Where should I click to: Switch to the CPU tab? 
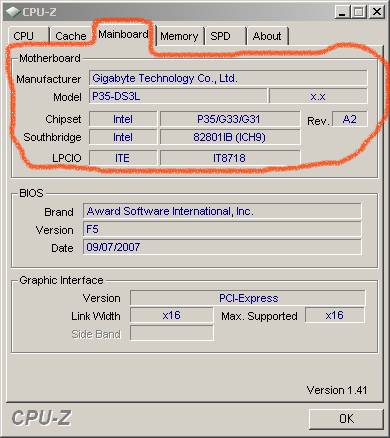point(29,36)
